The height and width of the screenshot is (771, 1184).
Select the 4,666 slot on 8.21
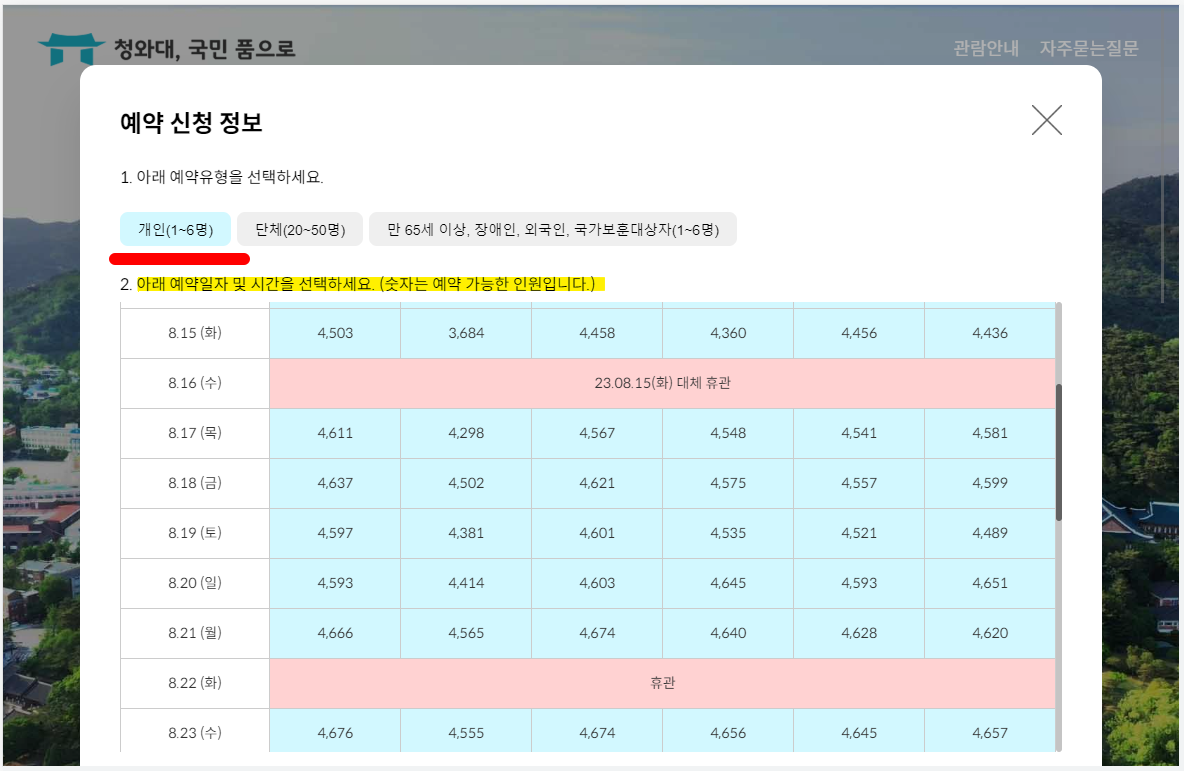point(334,632)
